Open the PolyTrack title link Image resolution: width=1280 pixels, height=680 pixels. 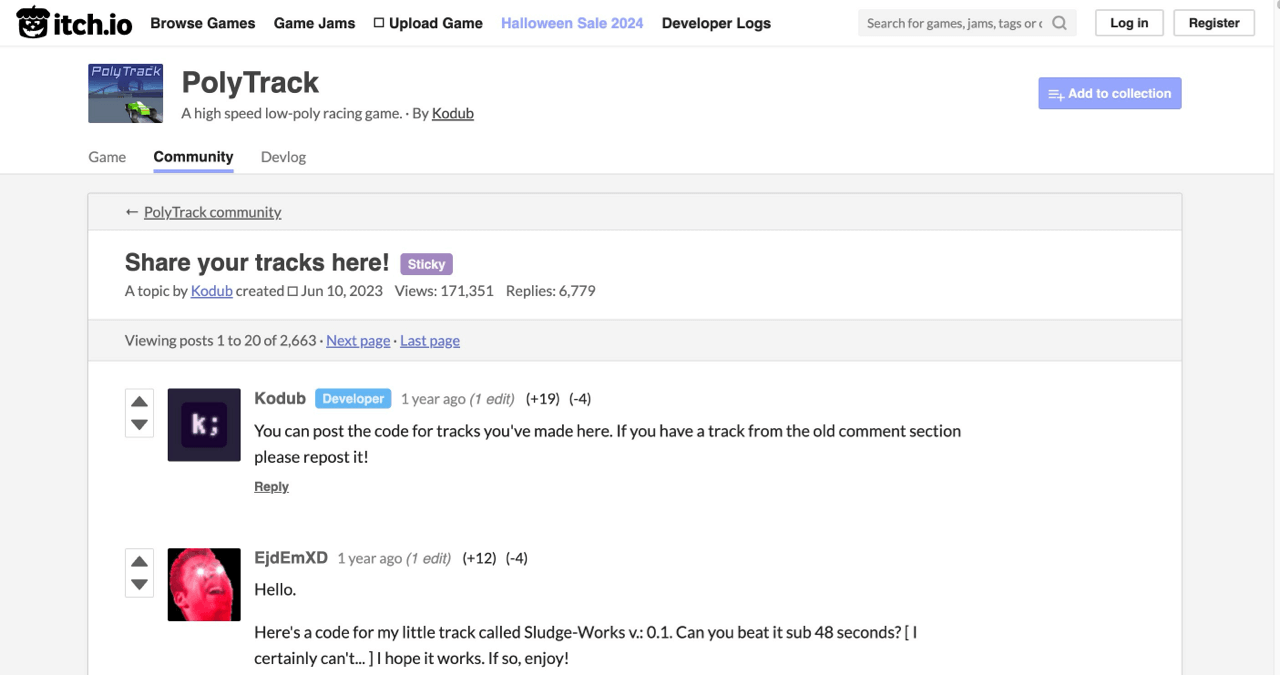pos(250,82)
